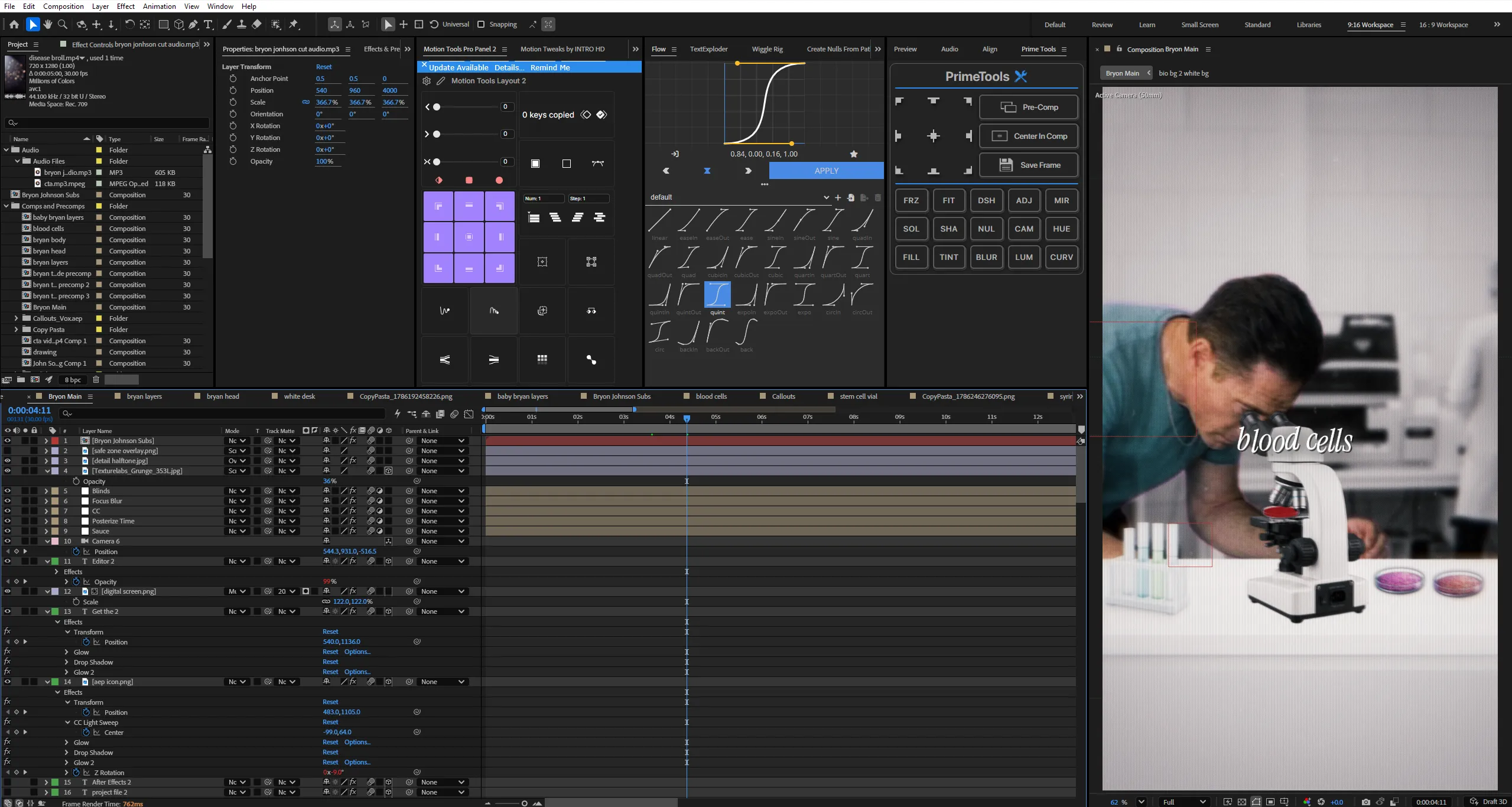This screenshot has width=1512, height=807.
Task: Open the Composition menu
Action: click(x=63, y=6)
